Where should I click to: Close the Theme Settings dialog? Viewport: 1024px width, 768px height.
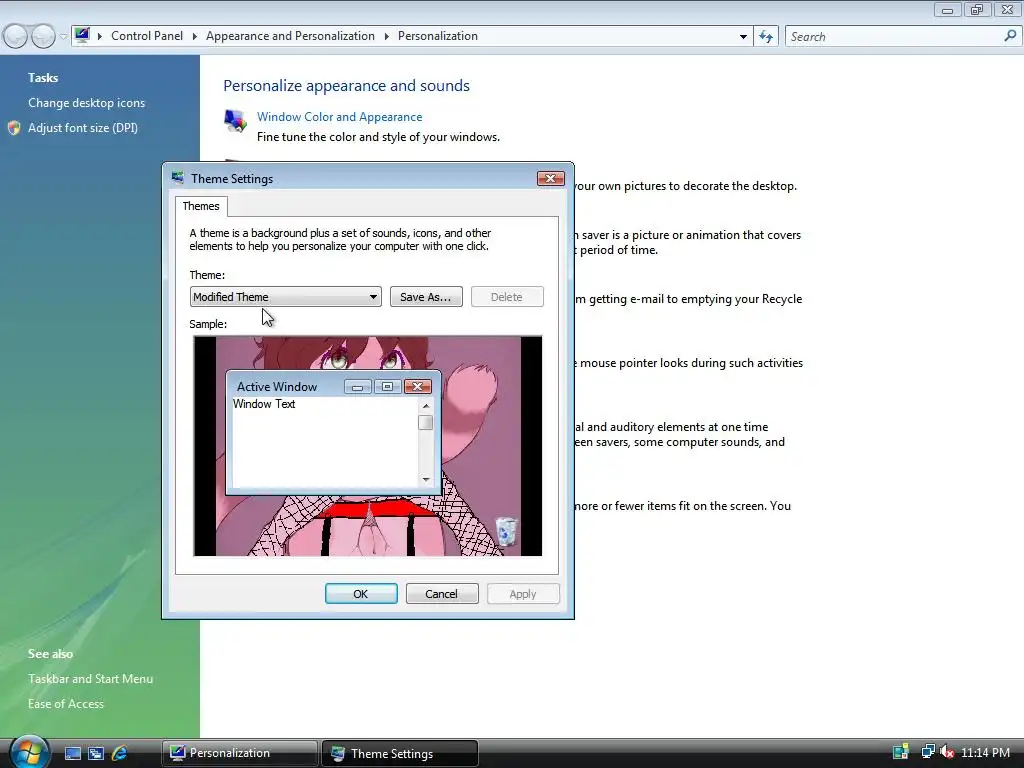coord(551,178)
